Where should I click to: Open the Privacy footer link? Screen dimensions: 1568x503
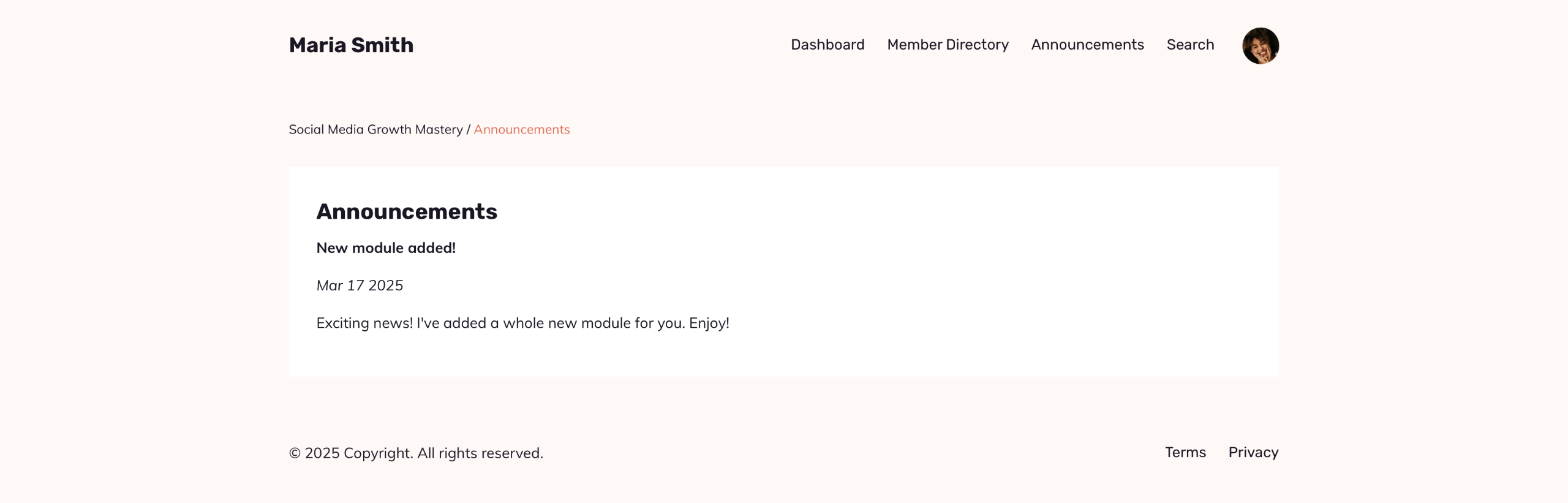(x=1253, y=452)
